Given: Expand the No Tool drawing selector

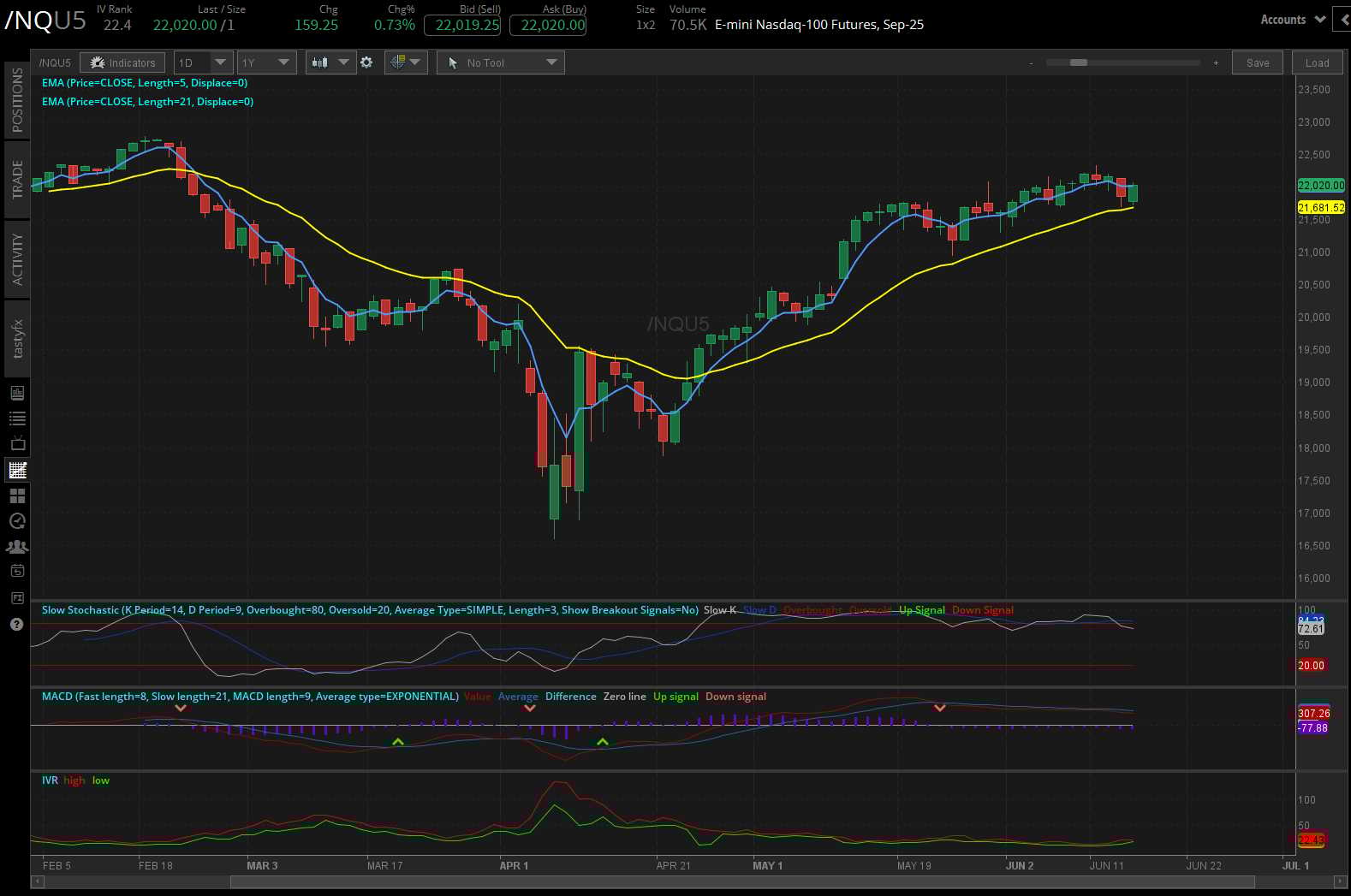Looking at the screenshot, I should coord(501,62).
